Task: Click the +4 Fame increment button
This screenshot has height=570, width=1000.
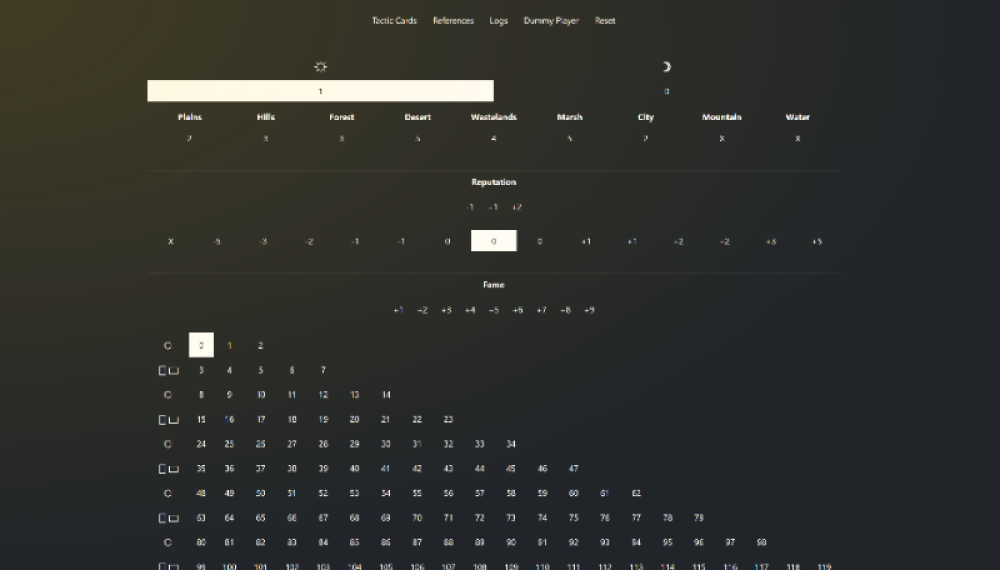Action: click(x=469, y=310)
